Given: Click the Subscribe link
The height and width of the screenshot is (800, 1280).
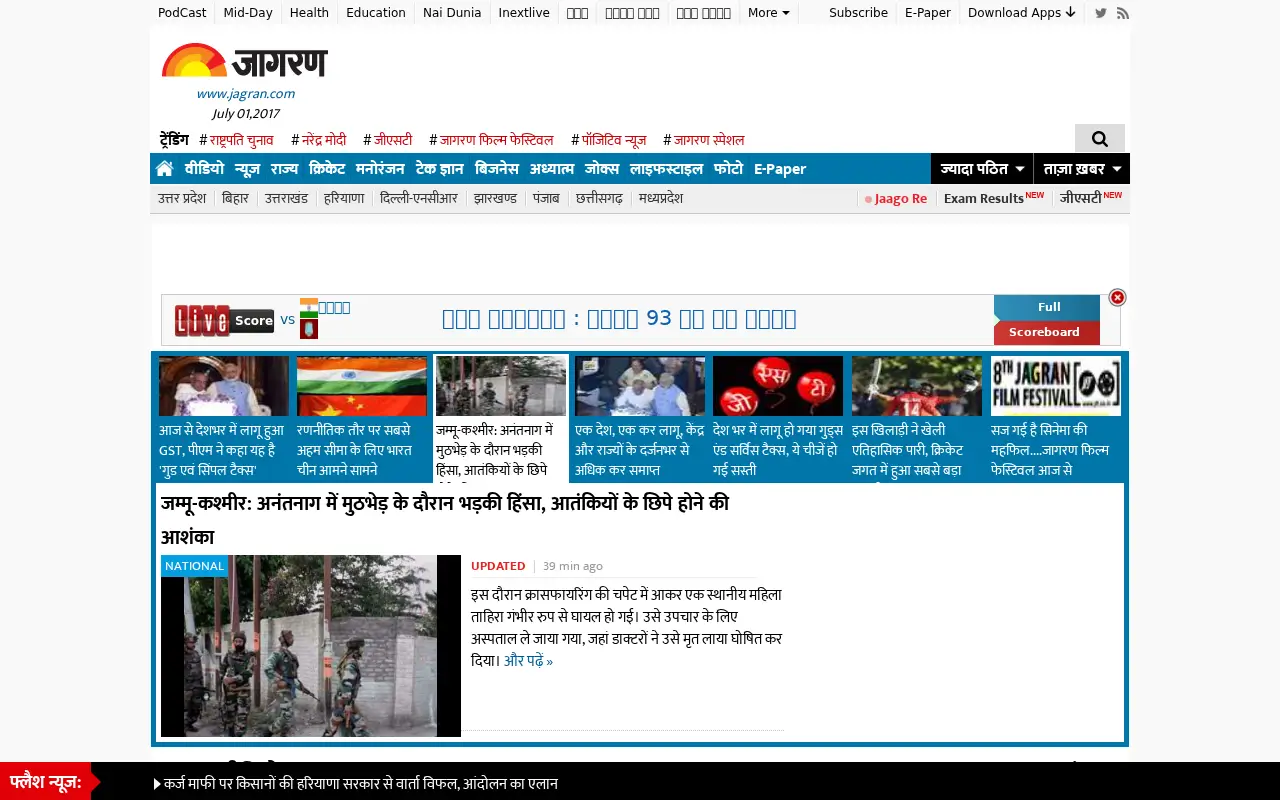Looking at the screenshot, I should tap(858, 13).
